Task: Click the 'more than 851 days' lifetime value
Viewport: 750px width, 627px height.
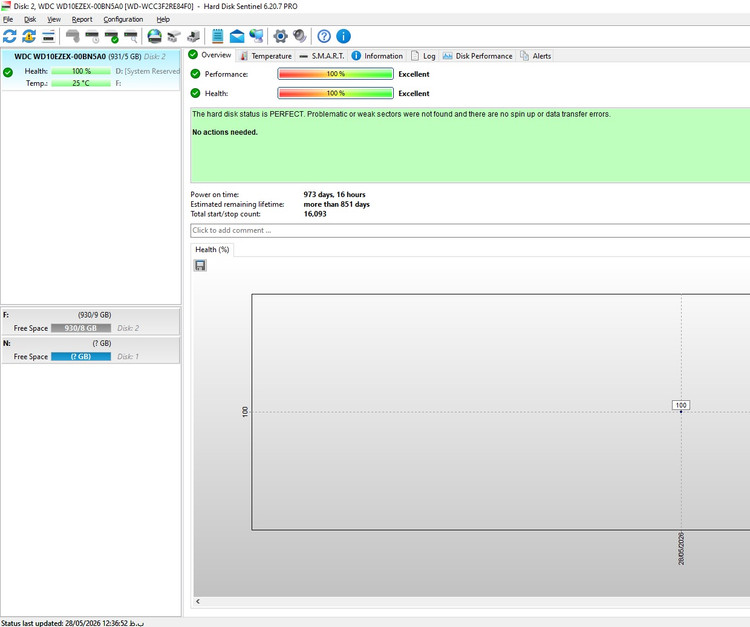Action: (336, 204)
